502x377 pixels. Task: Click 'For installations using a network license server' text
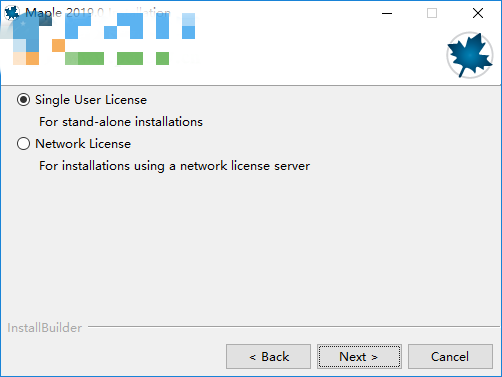click(174, 166)
